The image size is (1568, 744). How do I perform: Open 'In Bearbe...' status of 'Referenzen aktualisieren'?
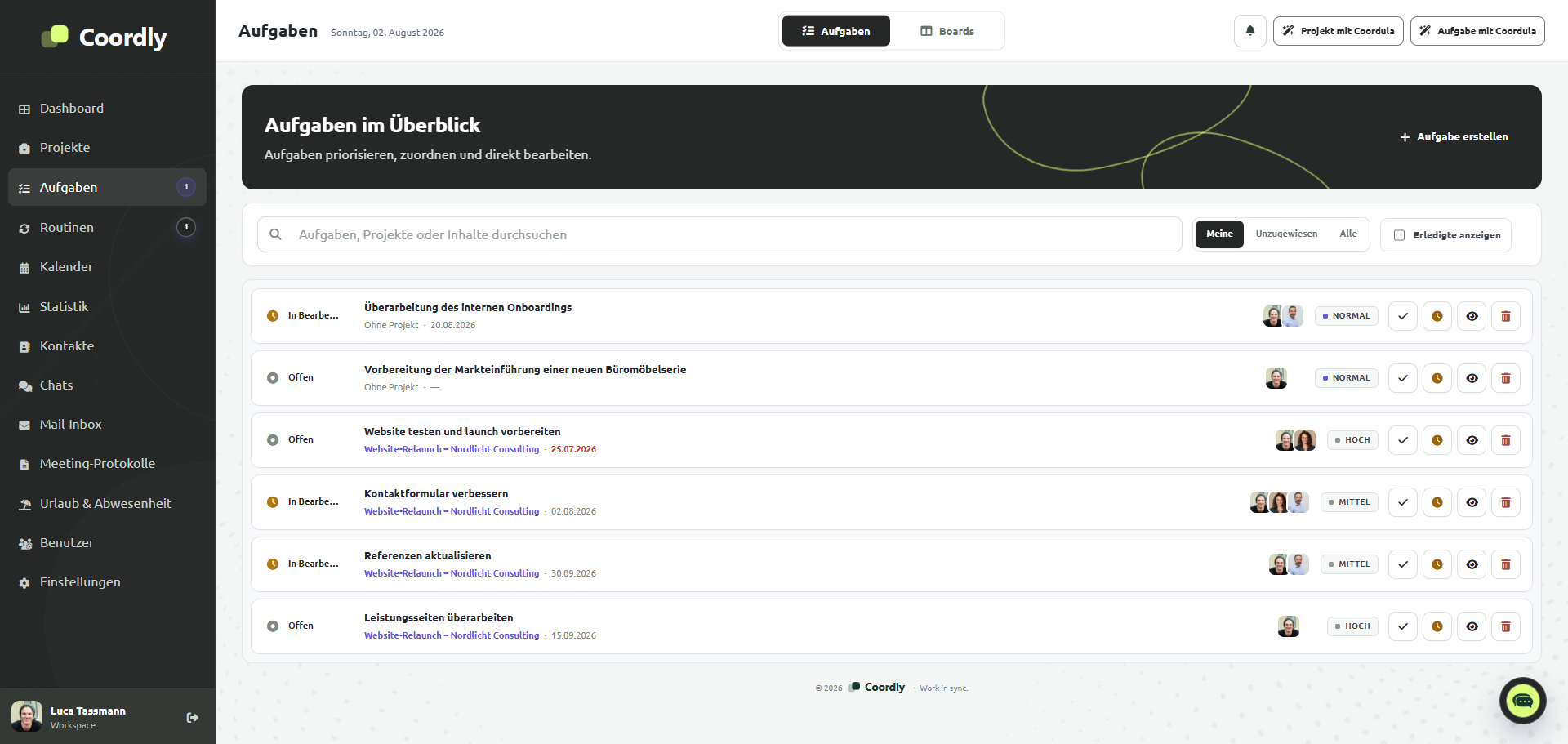[x=303, y=564]
